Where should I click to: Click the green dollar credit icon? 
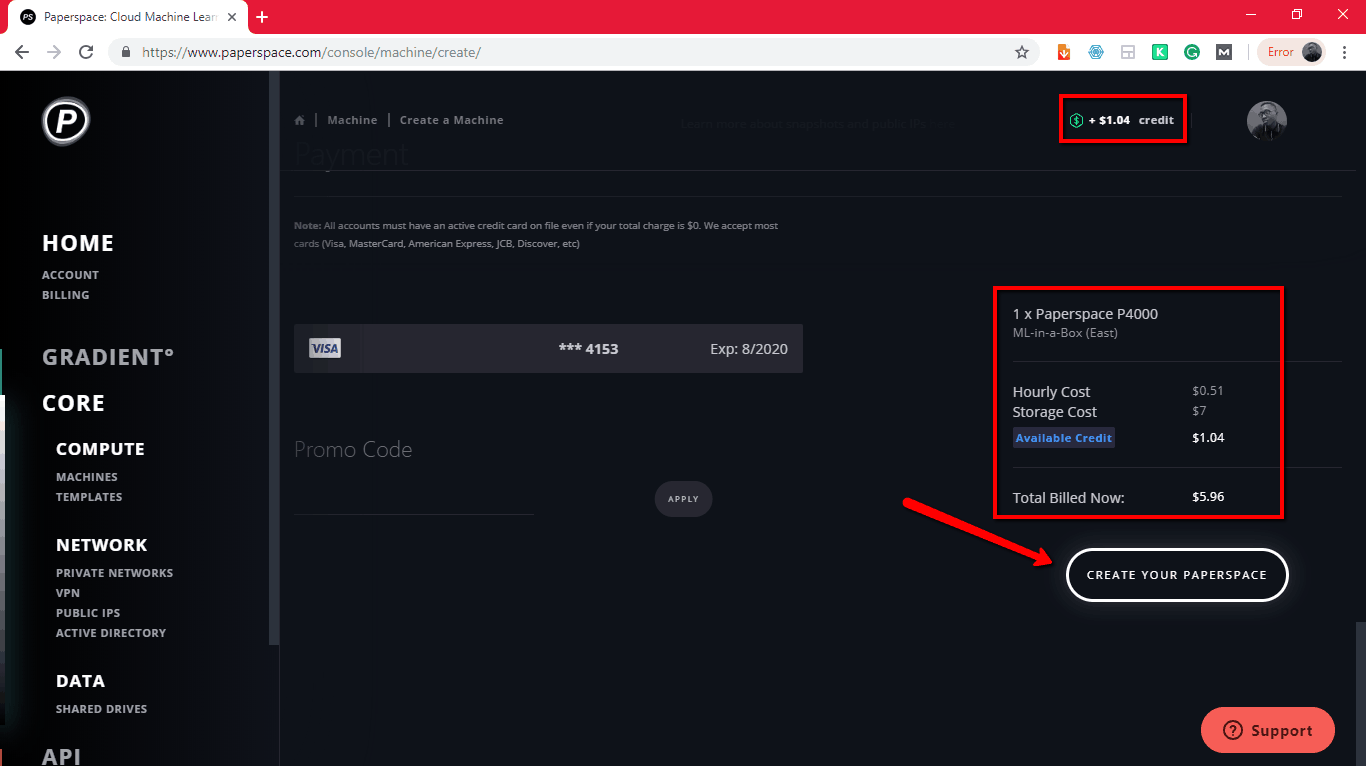[1076, 120]
